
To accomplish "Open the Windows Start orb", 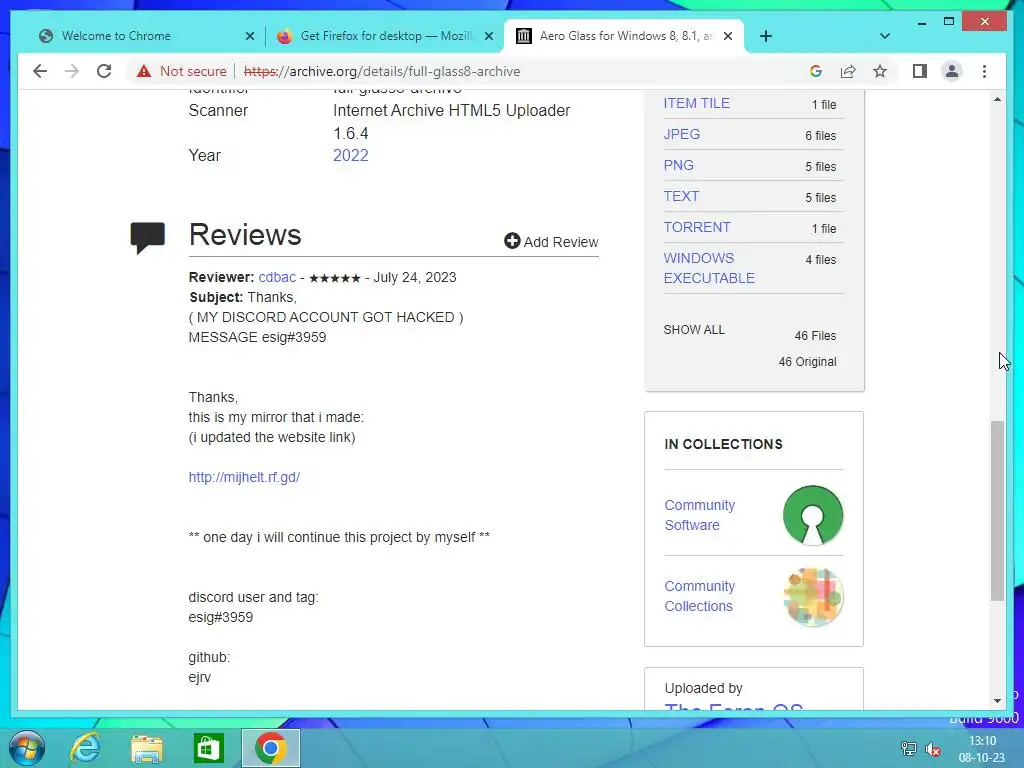I will 27,748.
